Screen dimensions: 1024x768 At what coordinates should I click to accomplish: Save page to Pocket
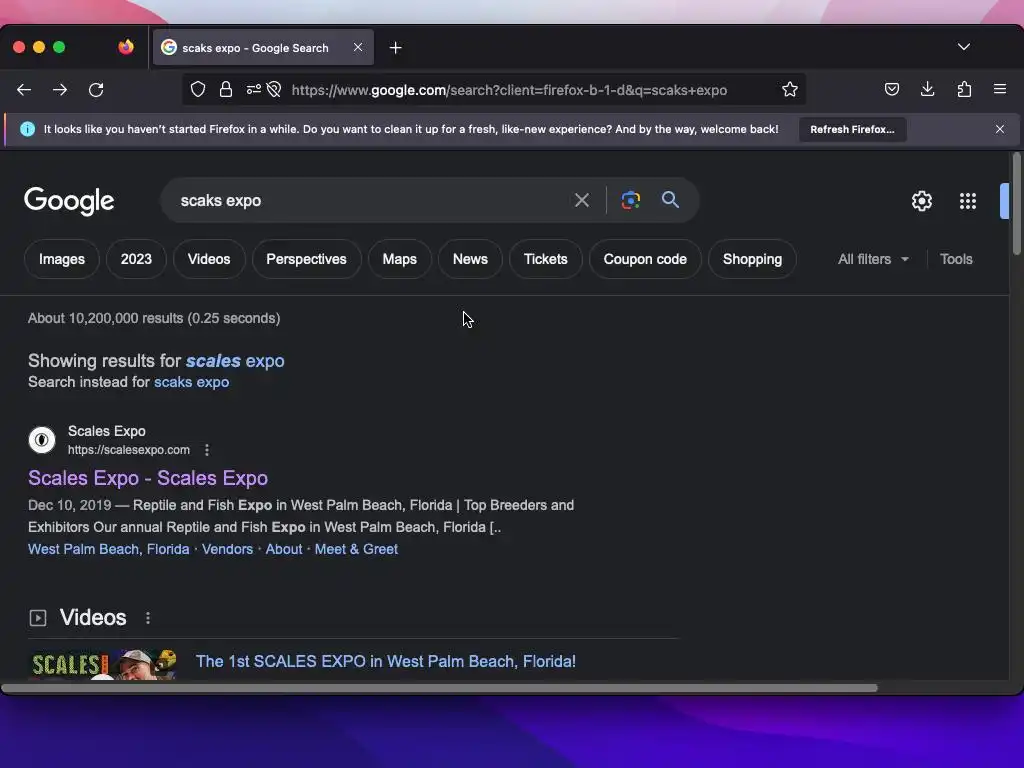[891, 89]
